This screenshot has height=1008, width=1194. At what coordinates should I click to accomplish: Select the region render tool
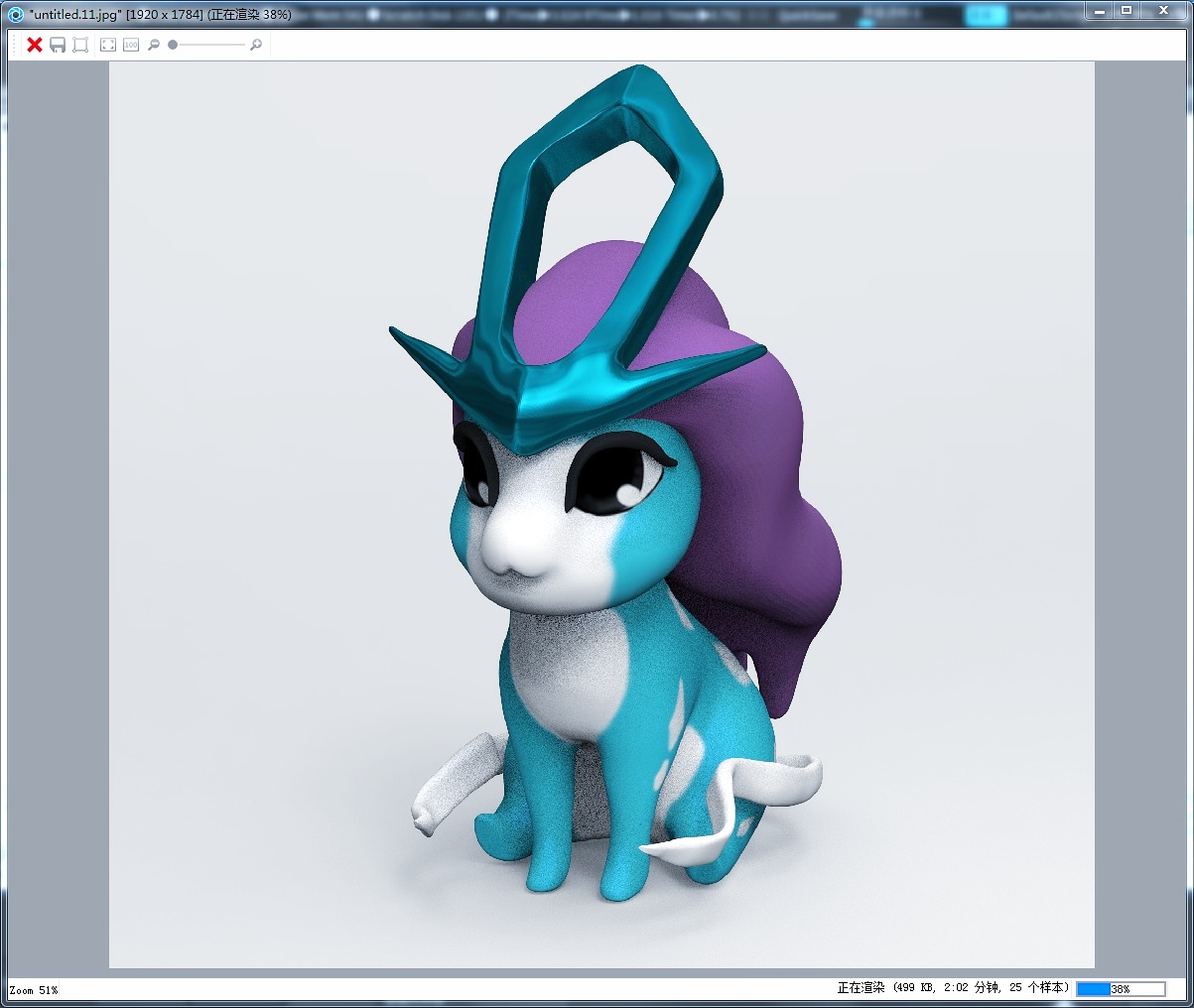click(x=80, y=45)
